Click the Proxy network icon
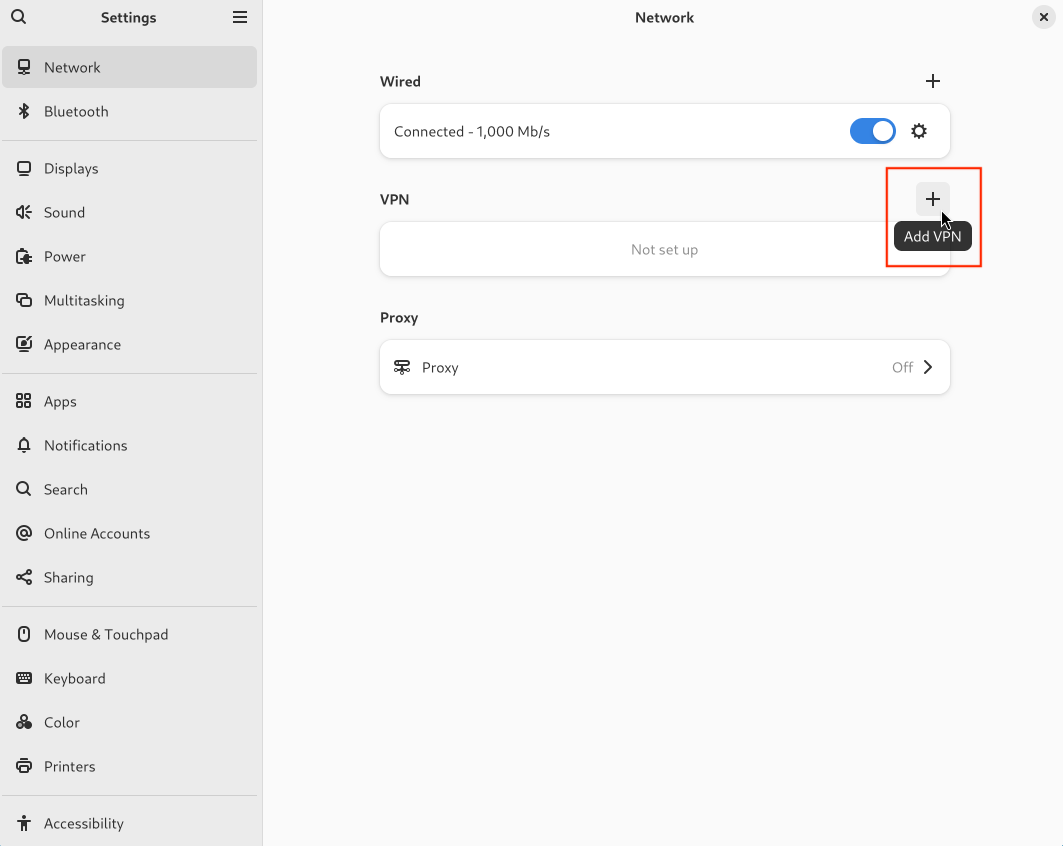This screenshot has height=846, width=1063. [402, 367]
